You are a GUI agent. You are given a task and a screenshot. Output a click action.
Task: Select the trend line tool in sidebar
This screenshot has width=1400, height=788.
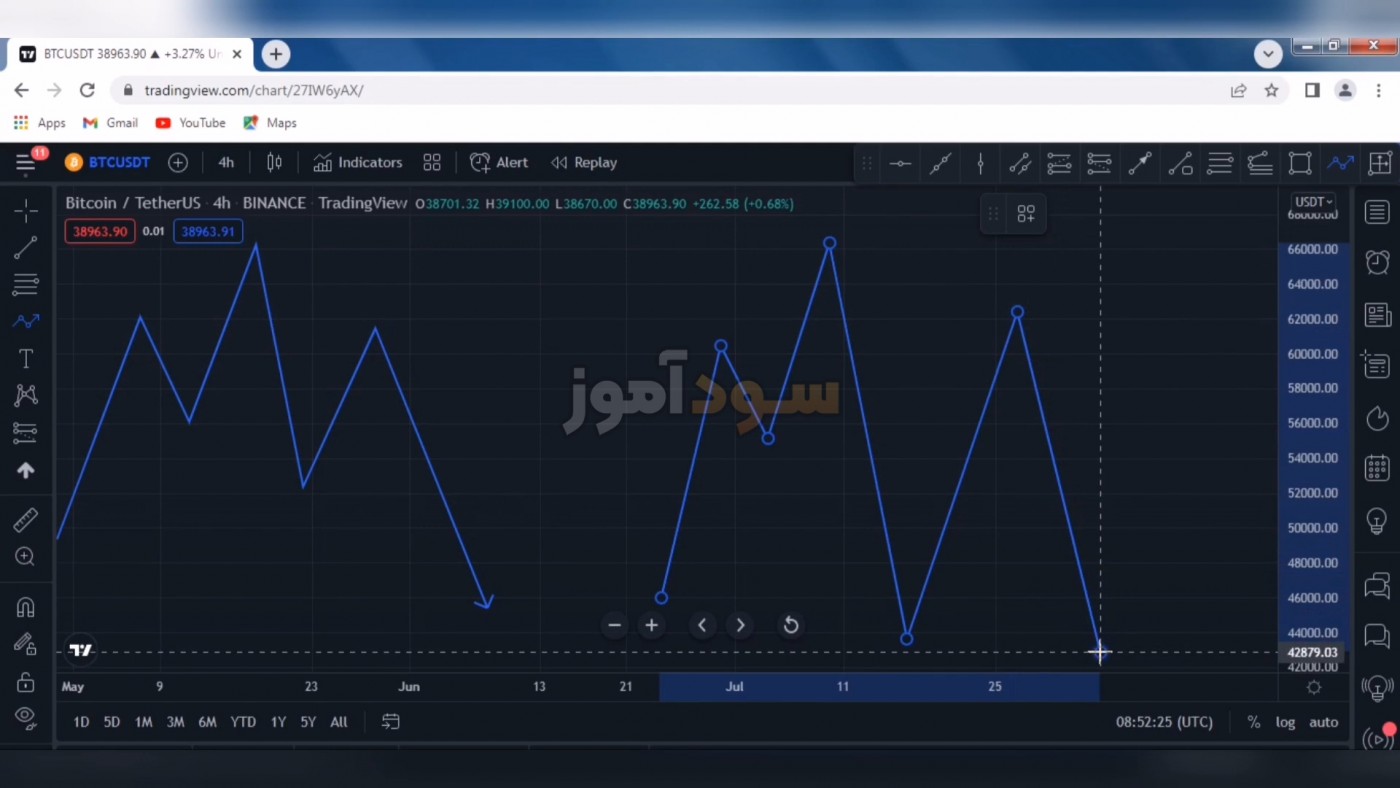[x=26, y=247]
